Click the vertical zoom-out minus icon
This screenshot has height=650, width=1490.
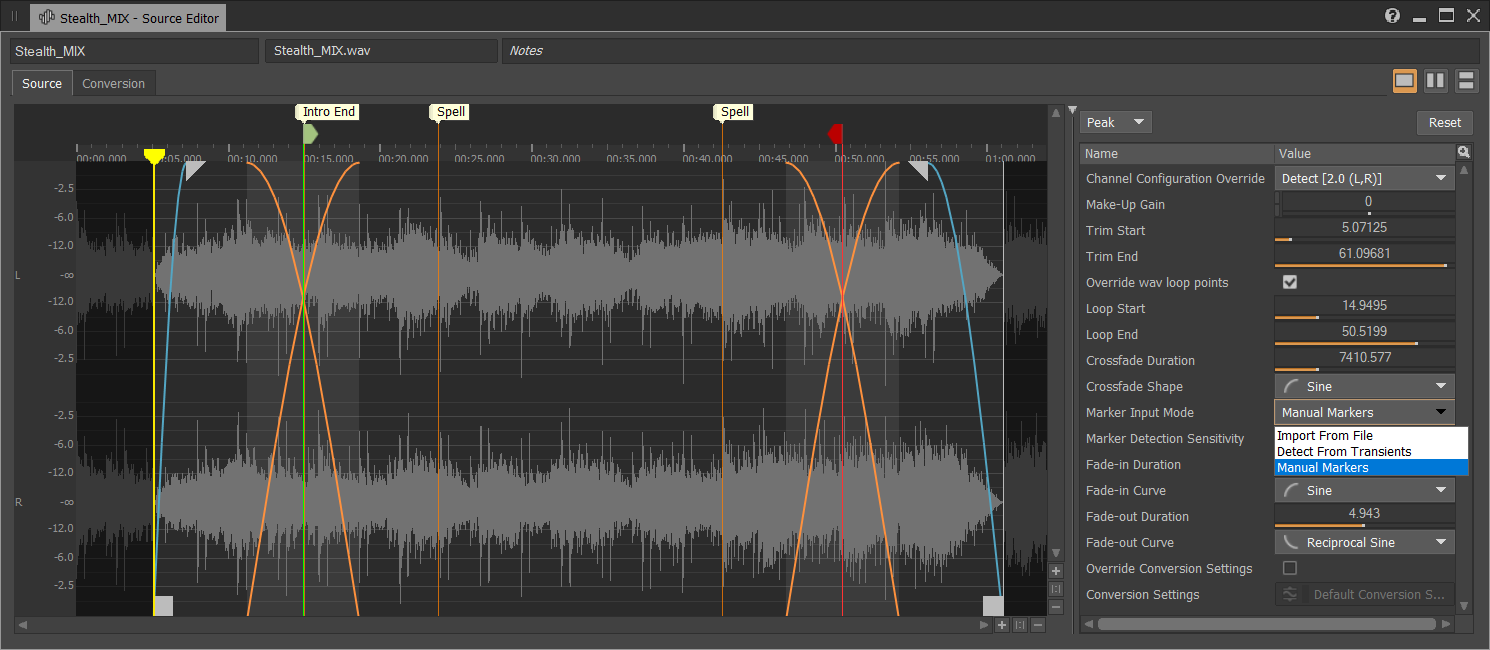(x=1056, y=607)
